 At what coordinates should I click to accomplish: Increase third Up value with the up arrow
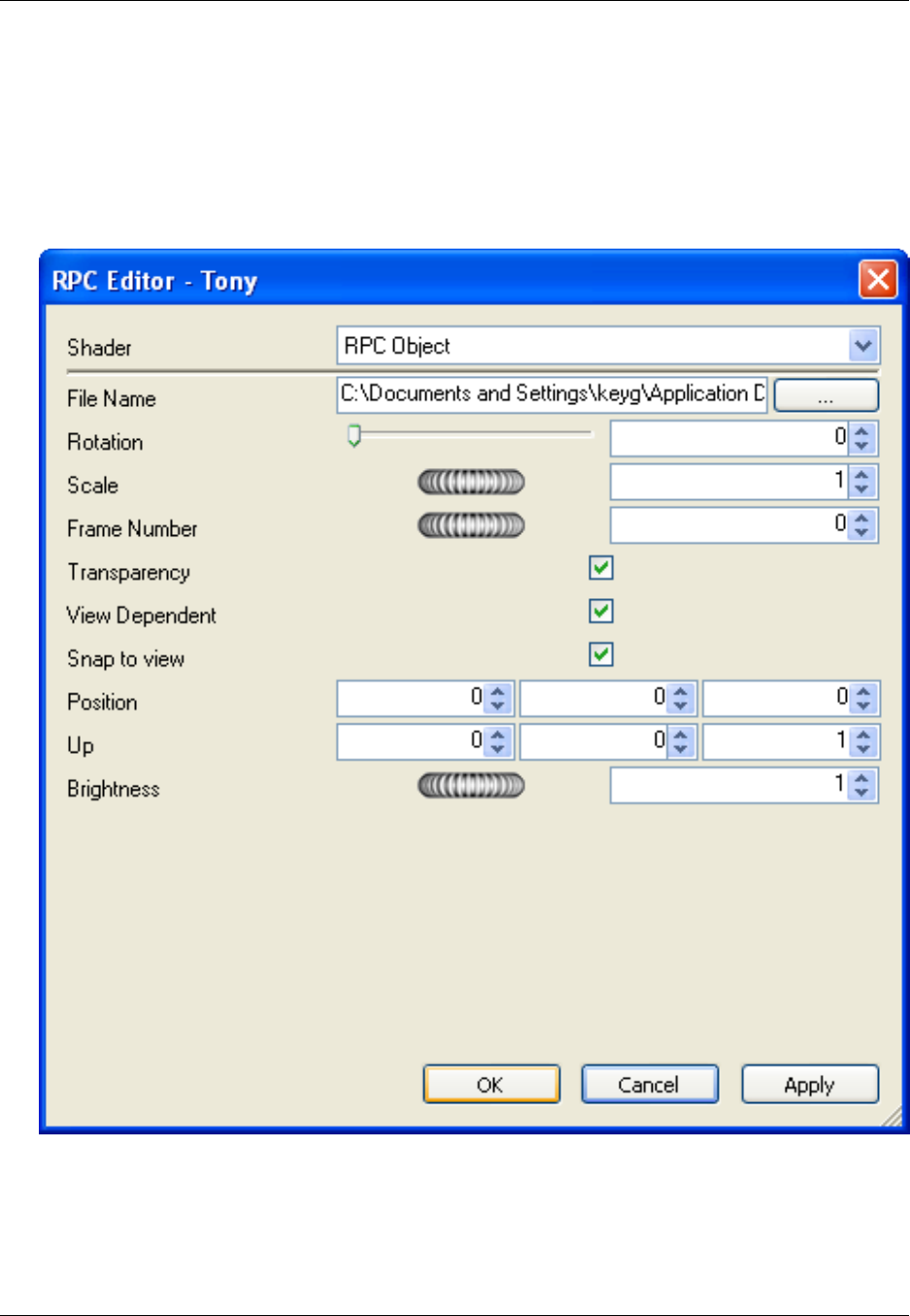point(862,734)
